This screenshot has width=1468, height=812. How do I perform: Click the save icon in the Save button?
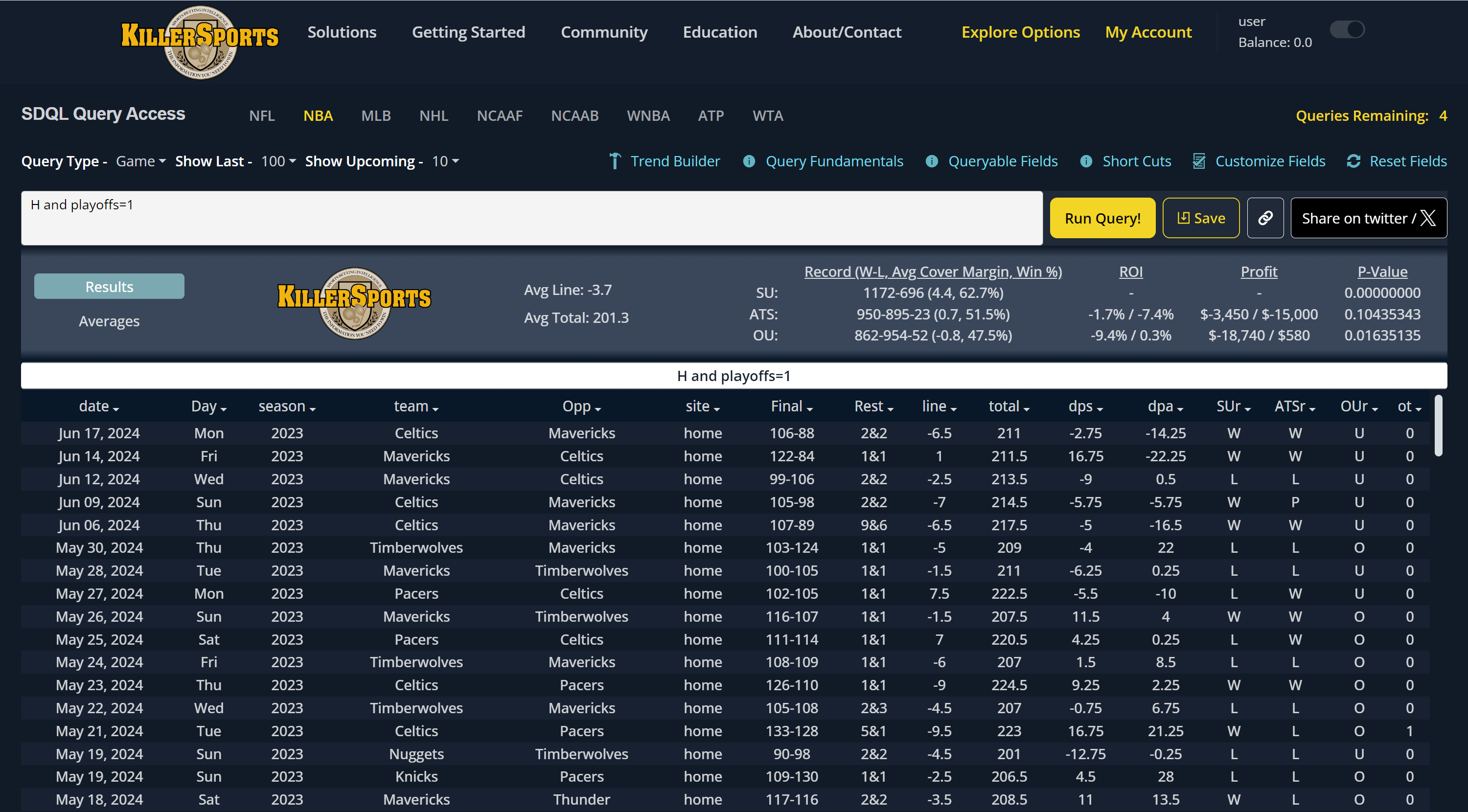1183,218
